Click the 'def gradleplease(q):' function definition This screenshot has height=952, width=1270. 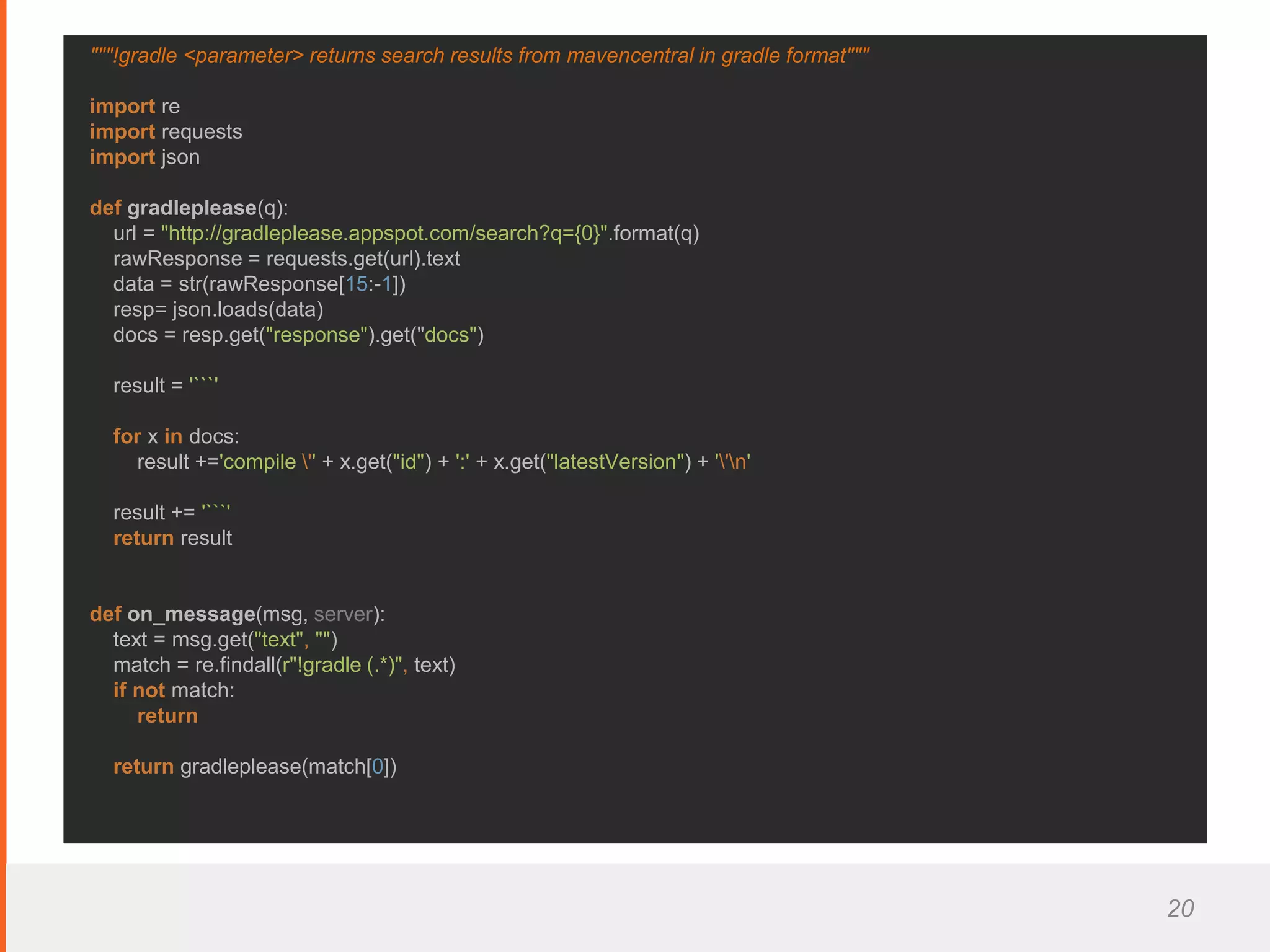tap(189, 208)
